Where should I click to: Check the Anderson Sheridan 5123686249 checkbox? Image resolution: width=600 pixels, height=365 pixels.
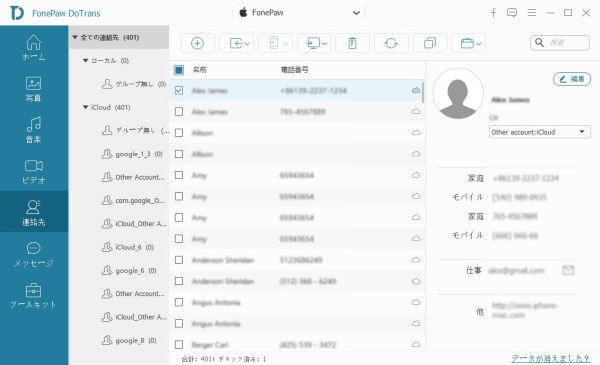point(179,260)
